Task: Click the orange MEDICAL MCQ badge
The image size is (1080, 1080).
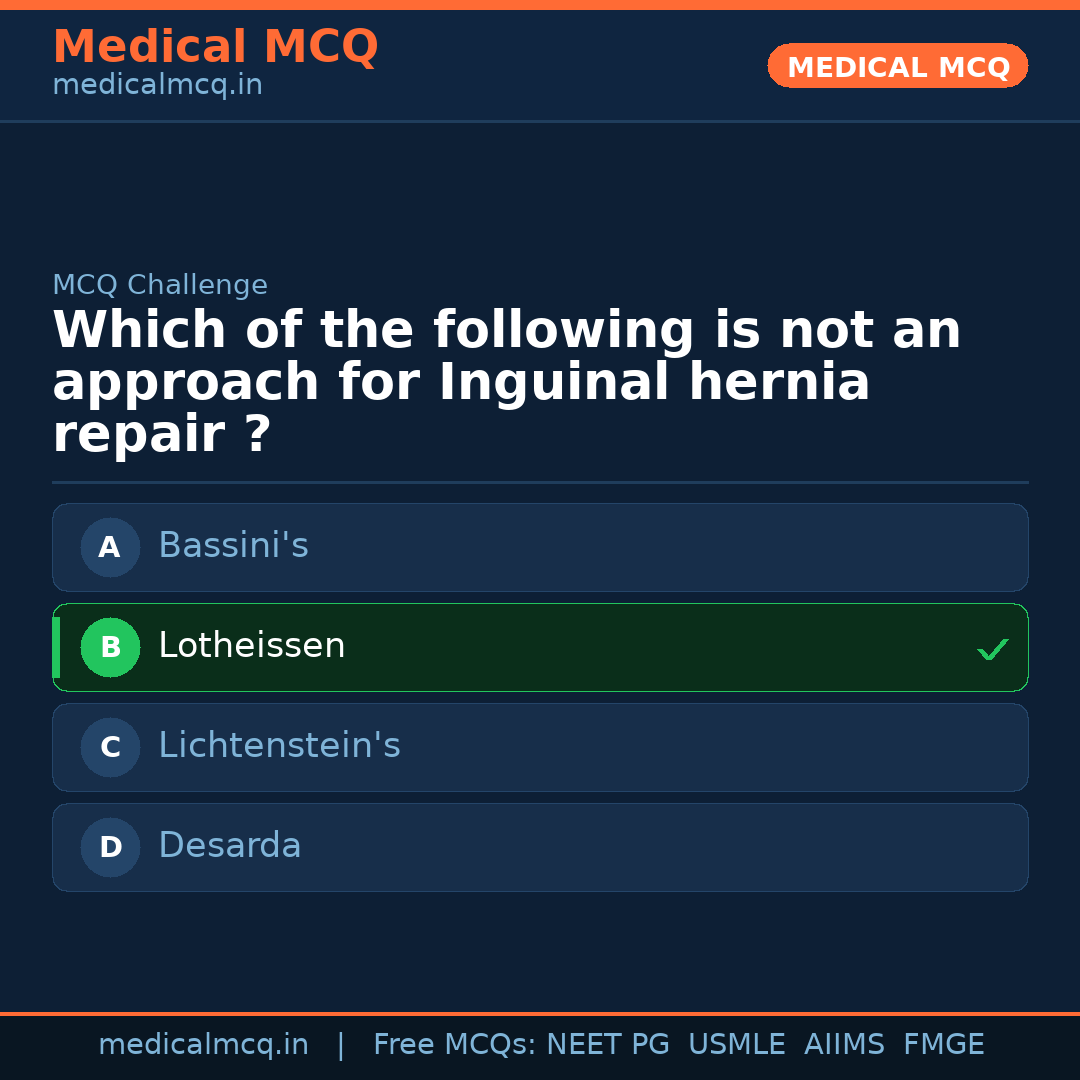Action: pos(897,66)
